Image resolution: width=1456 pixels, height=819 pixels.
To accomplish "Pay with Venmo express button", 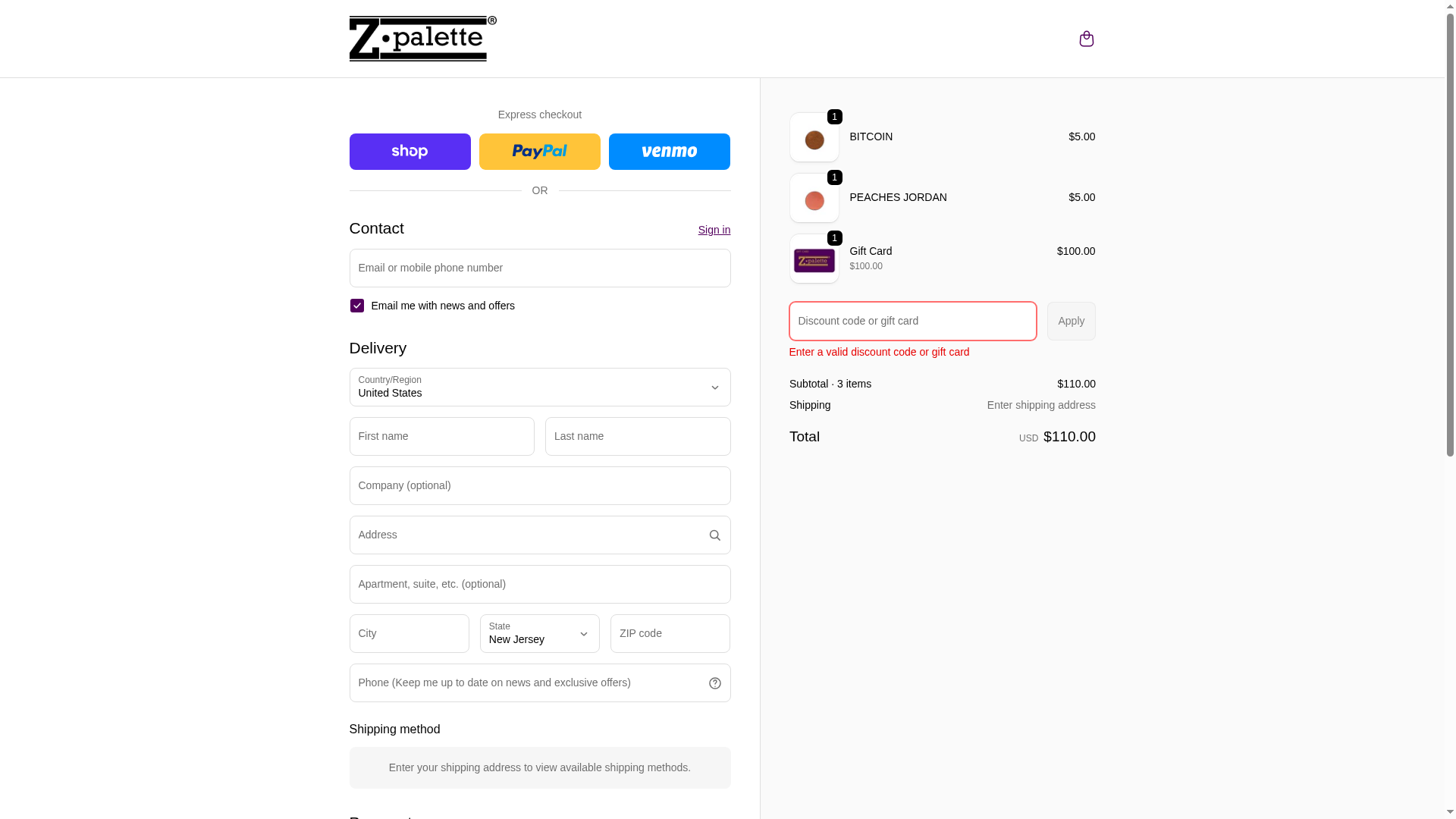I will point(669,152).
